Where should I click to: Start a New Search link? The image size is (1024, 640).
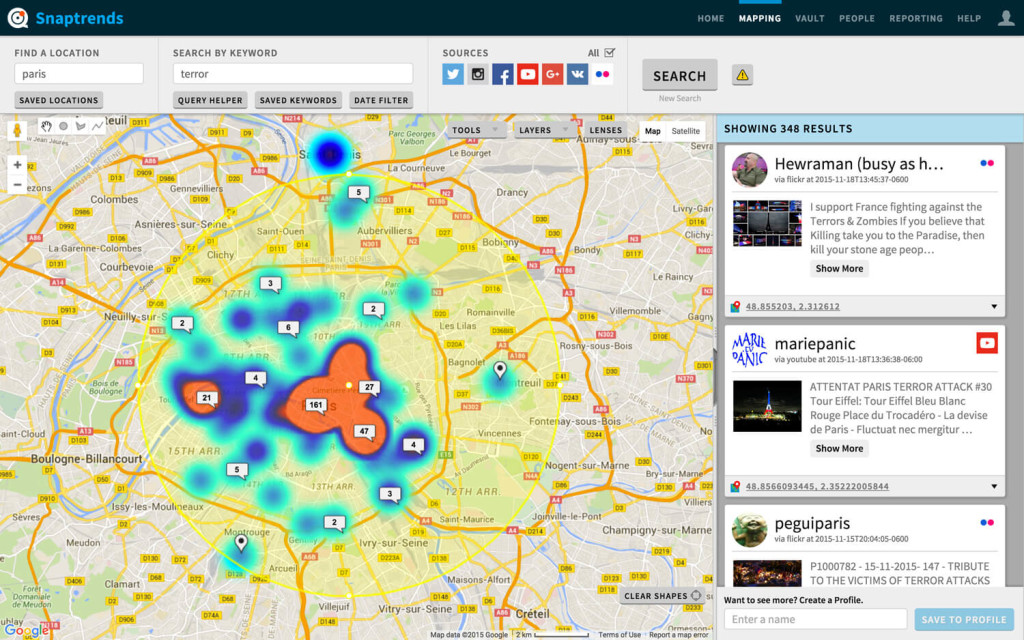point(680,99)
